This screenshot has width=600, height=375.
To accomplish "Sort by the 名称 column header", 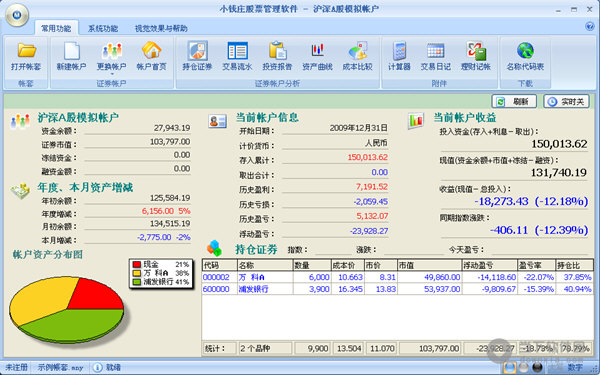I will [x=265, y=265].
